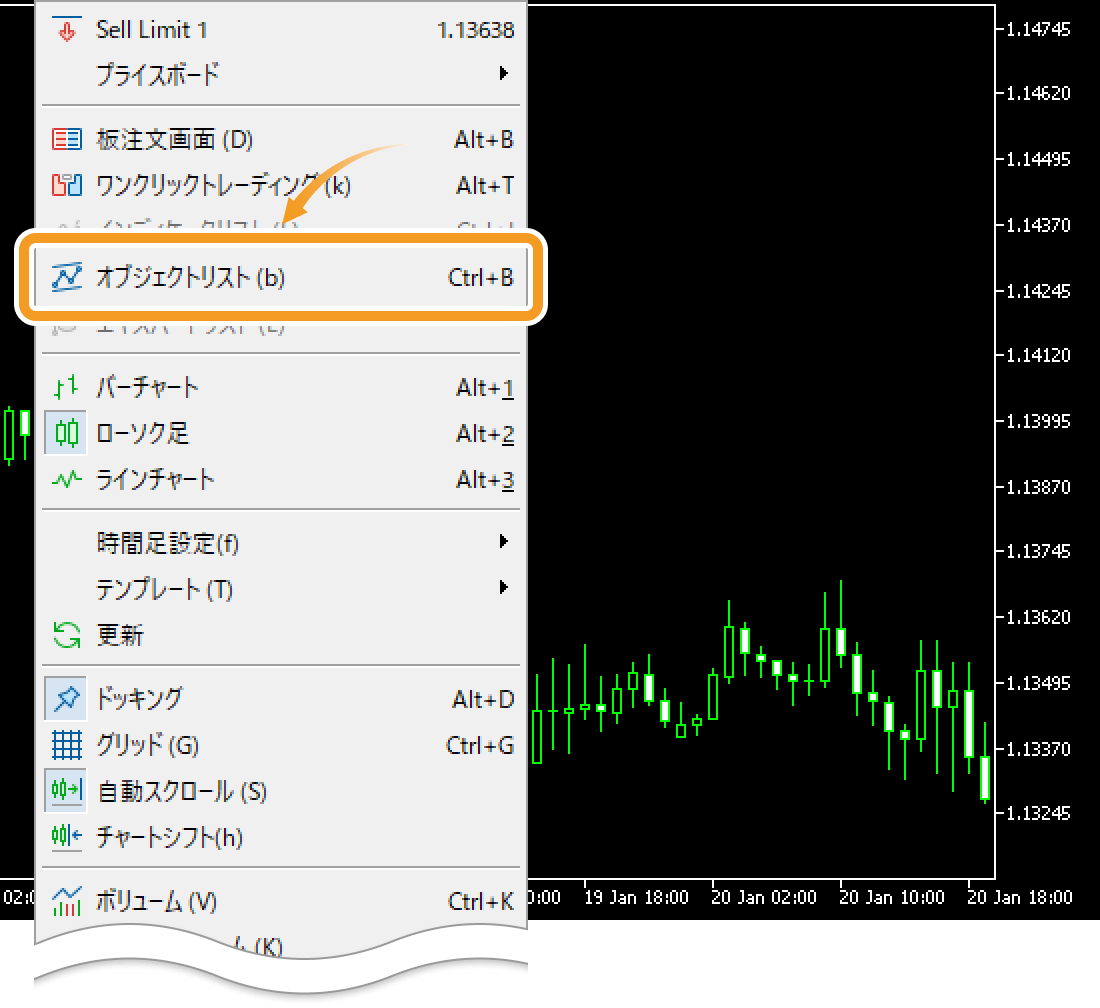The width and height of the screenshot is (1100, 1008).
Task: Toggle ドッキング option
Action: click(281, 699)
